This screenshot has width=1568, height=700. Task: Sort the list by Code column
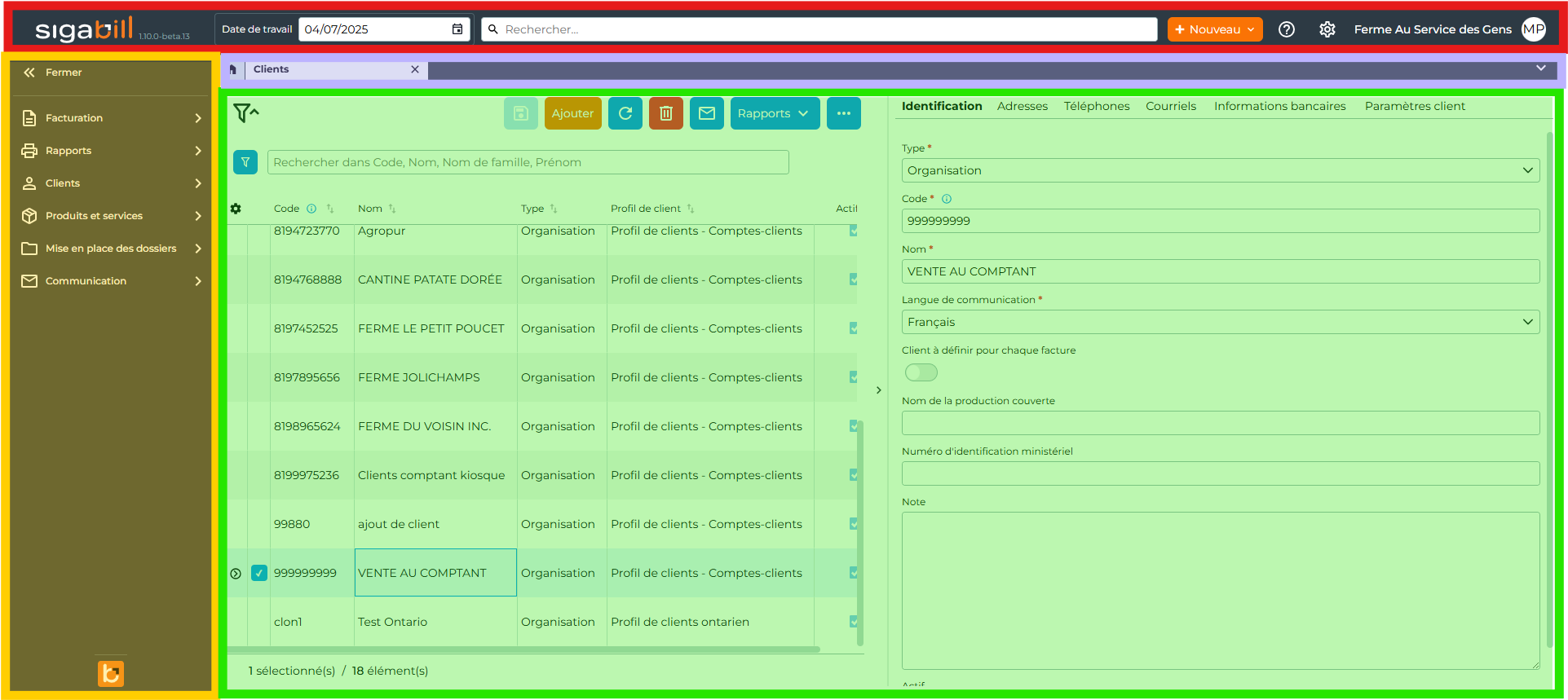(330, 209)
